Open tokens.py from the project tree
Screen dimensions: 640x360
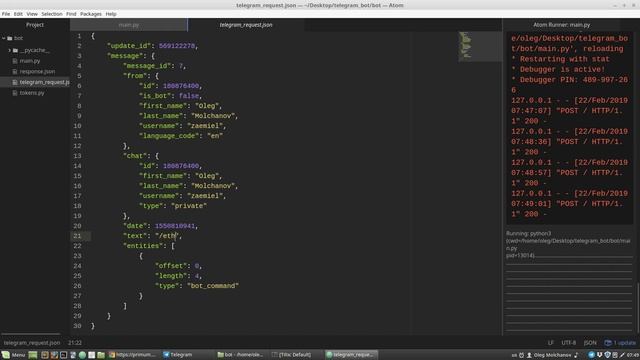point(32,93)
